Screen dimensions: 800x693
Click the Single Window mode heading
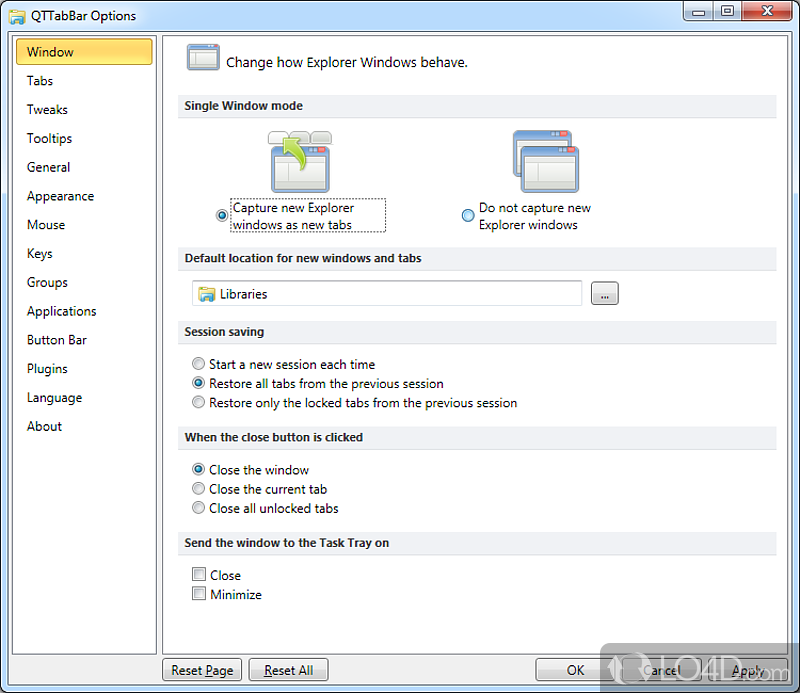243,106
